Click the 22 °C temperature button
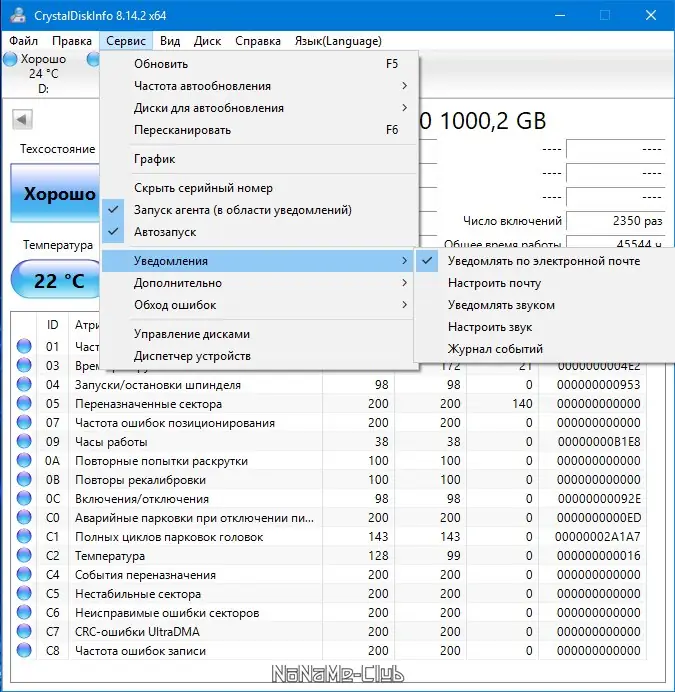This screenshot has width=675, height=692. coord(60,281)
